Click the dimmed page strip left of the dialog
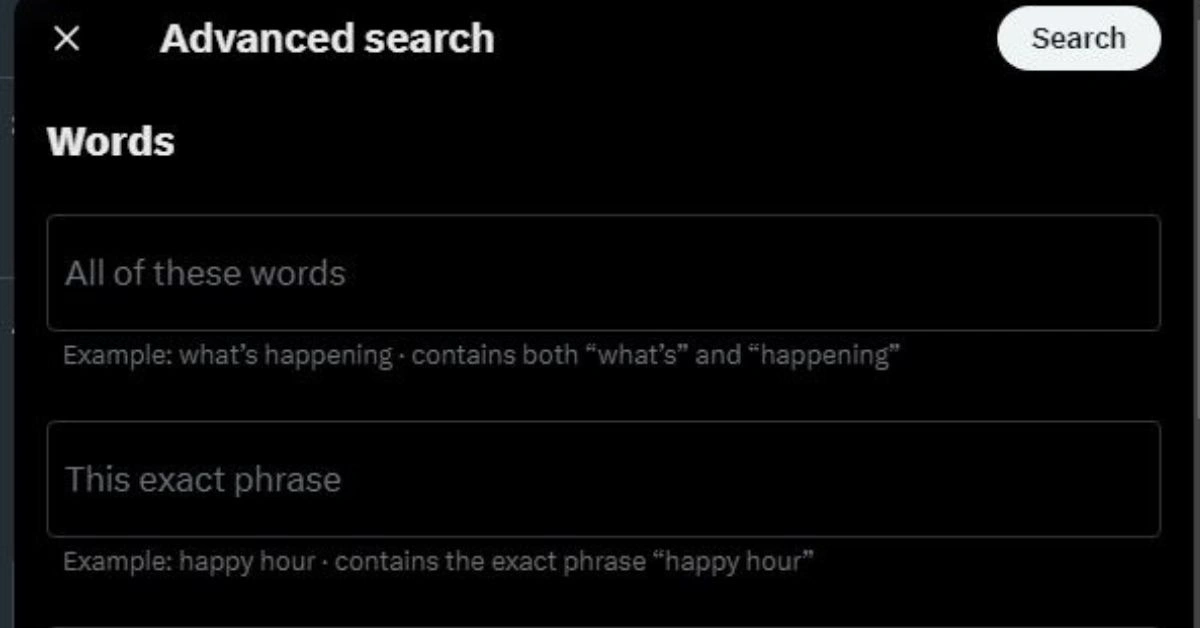This screenshot has height=628, width=1200. point(5,300)
